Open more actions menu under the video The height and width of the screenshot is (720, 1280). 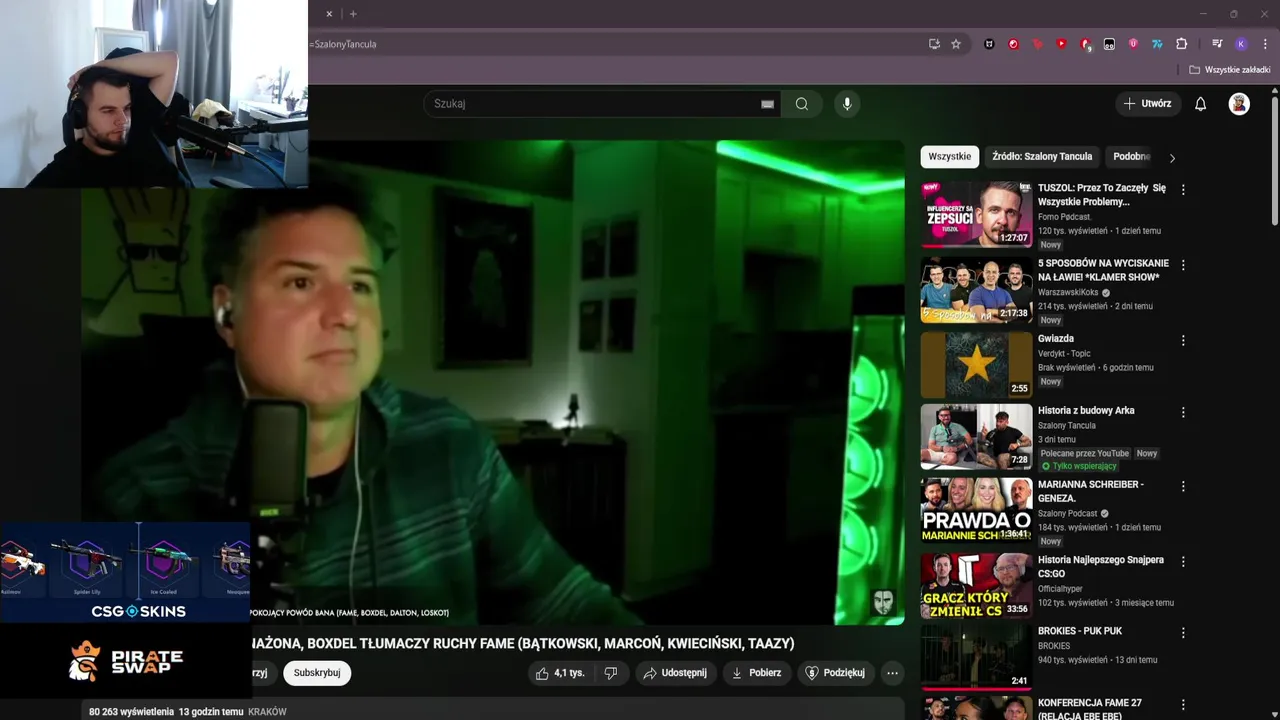tap(892, 673)
